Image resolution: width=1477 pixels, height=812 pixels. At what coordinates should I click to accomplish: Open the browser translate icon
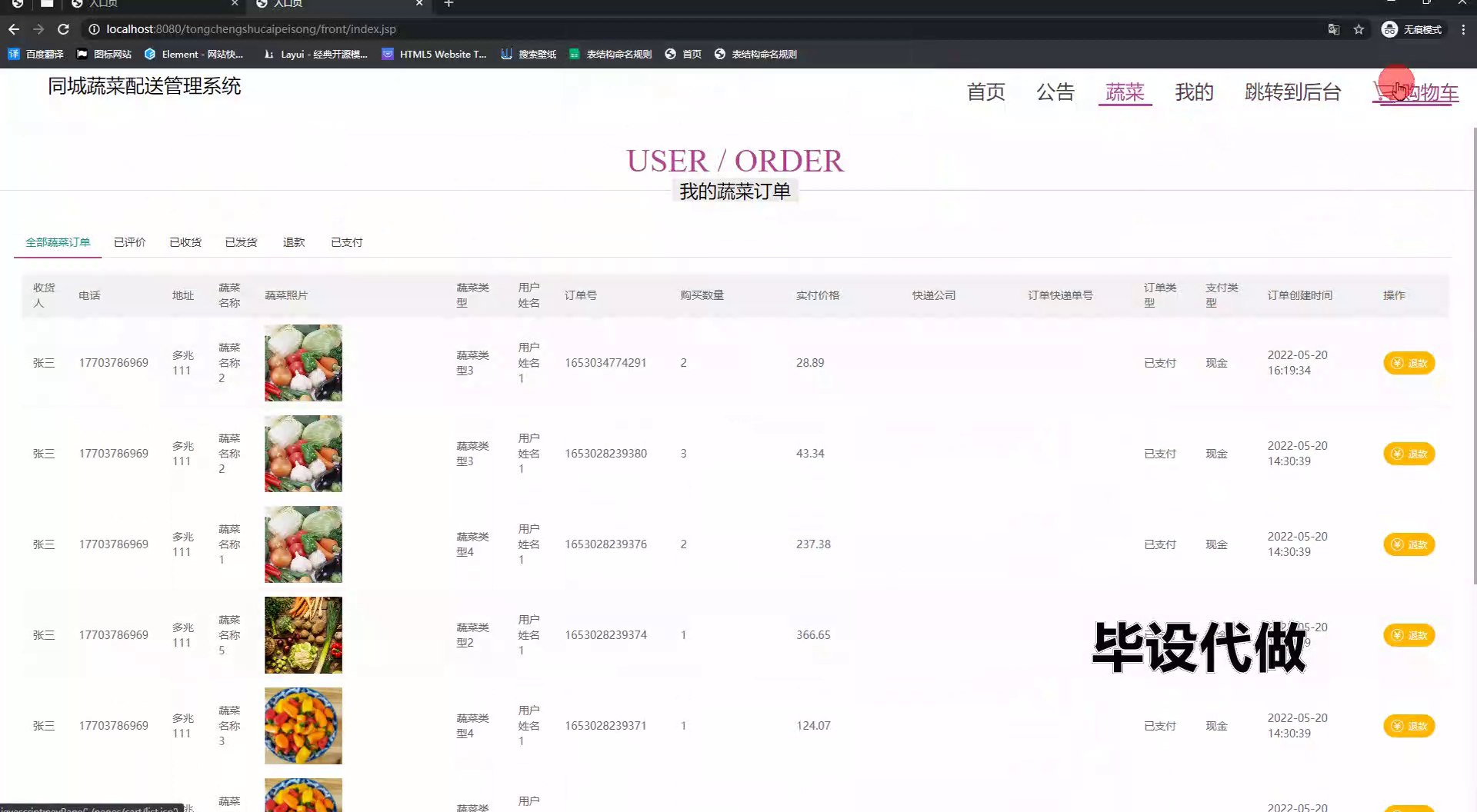click(1334, 29)
